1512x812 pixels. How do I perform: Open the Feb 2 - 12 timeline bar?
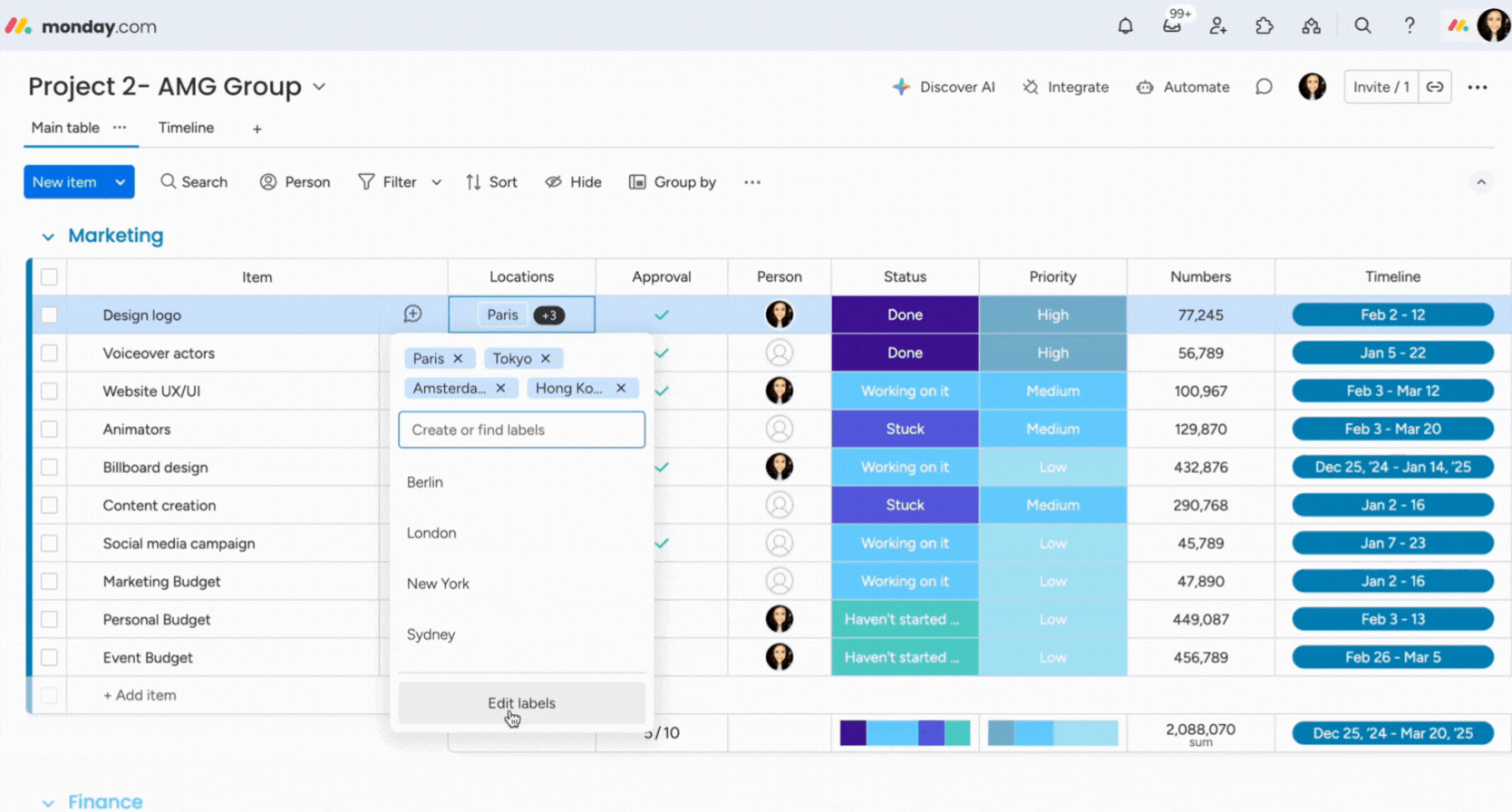tap(1392, 314)
